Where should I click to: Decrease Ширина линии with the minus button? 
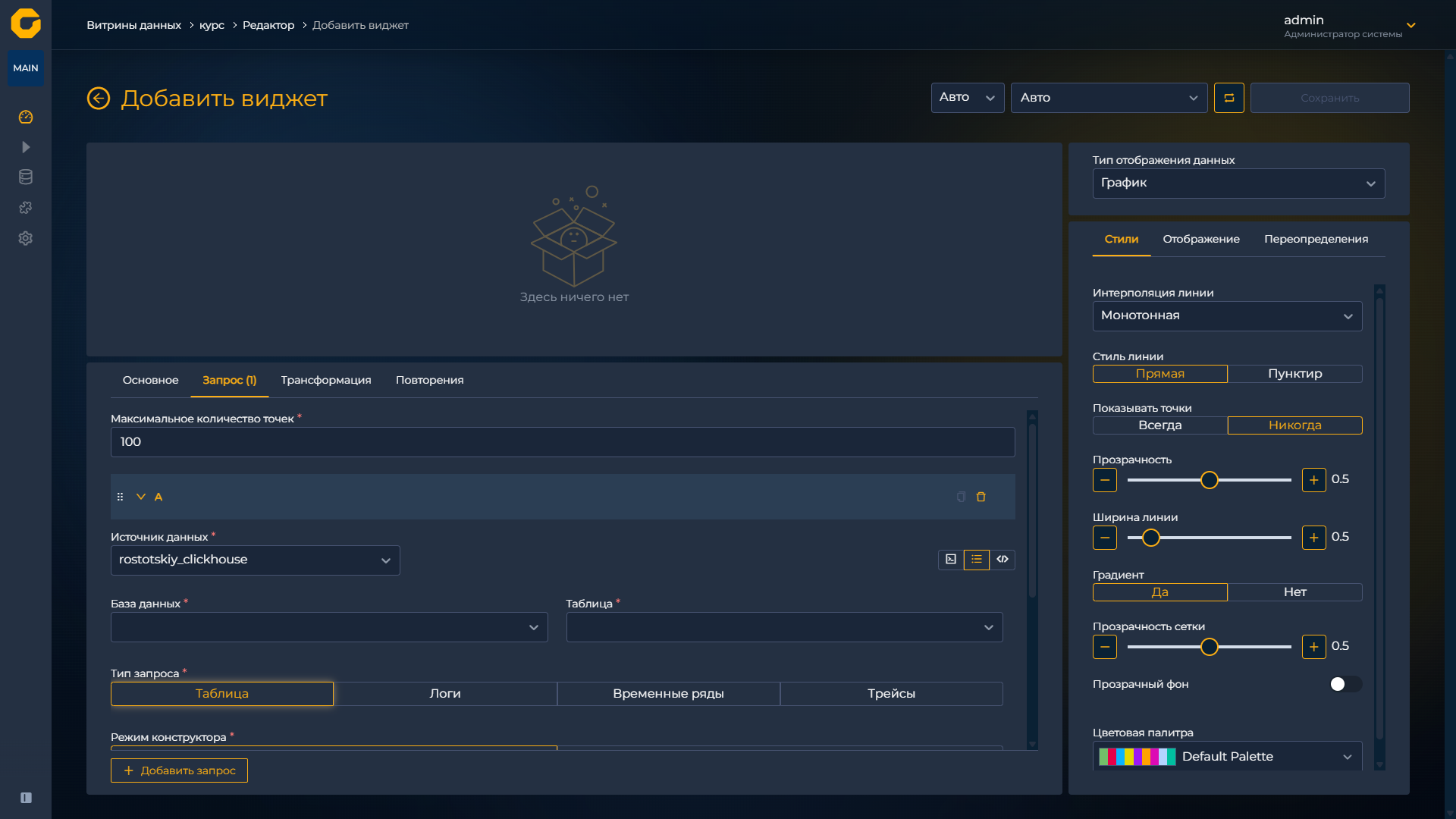[x=1105, y=538]
